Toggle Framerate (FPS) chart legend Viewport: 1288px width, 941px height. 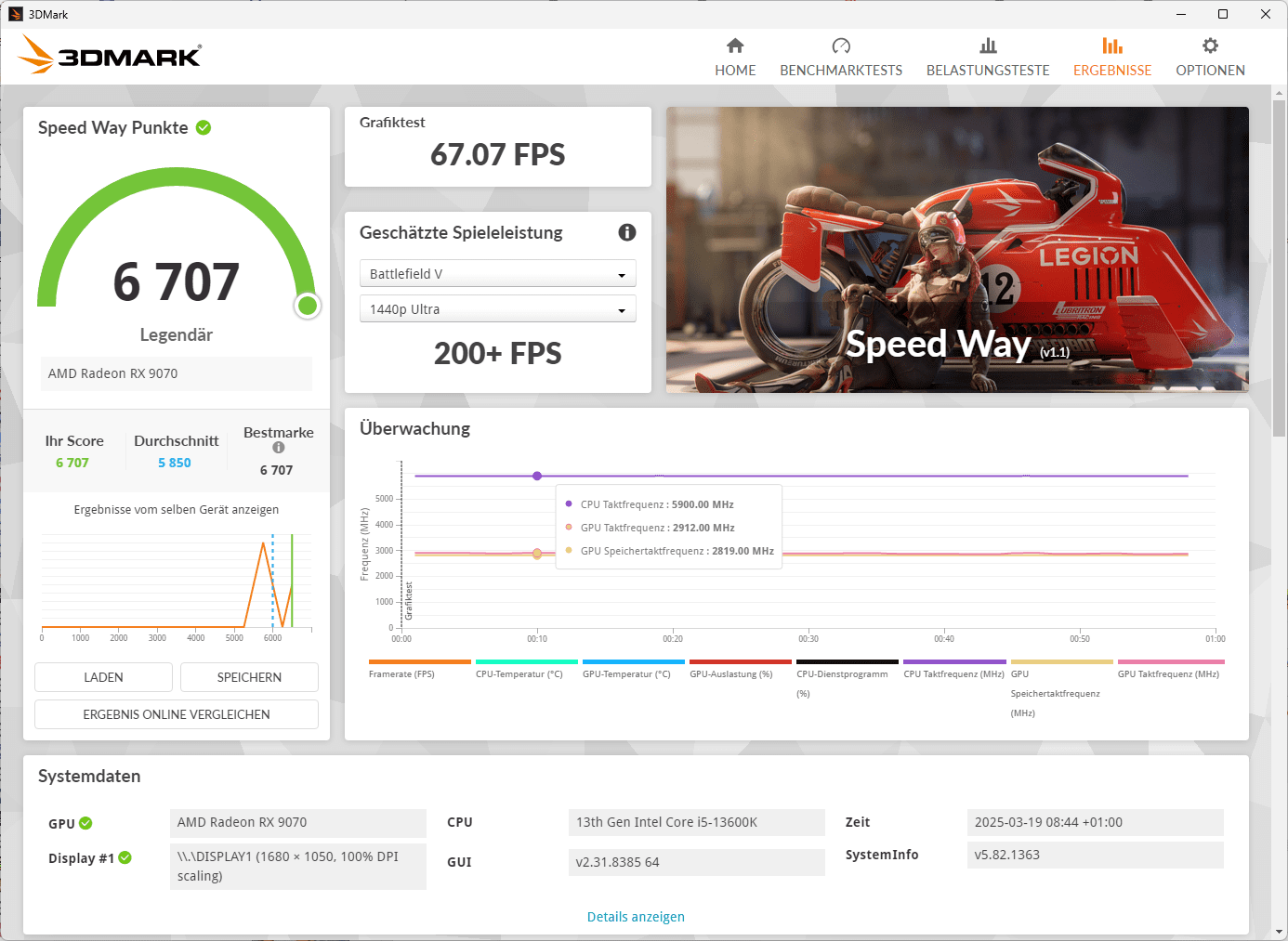pyautogui.click(x=420, y=669)
